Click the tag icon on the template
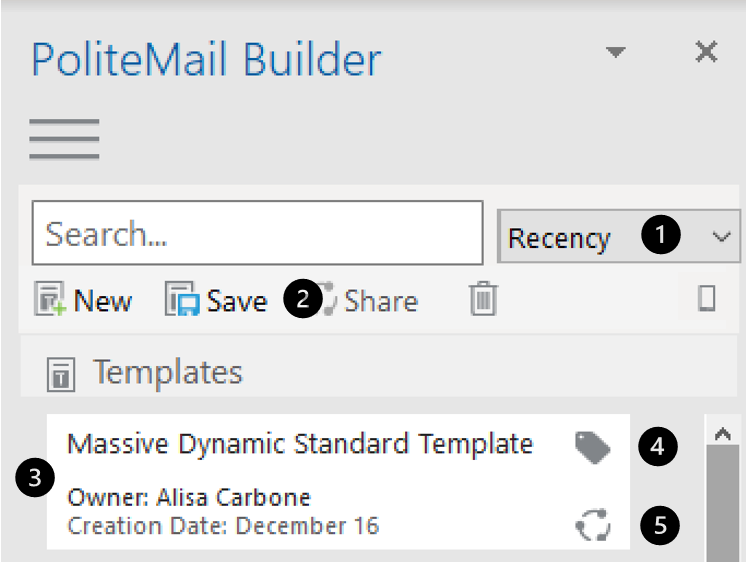Viewport: 746px width, 562px height. (x=592, y=446)
